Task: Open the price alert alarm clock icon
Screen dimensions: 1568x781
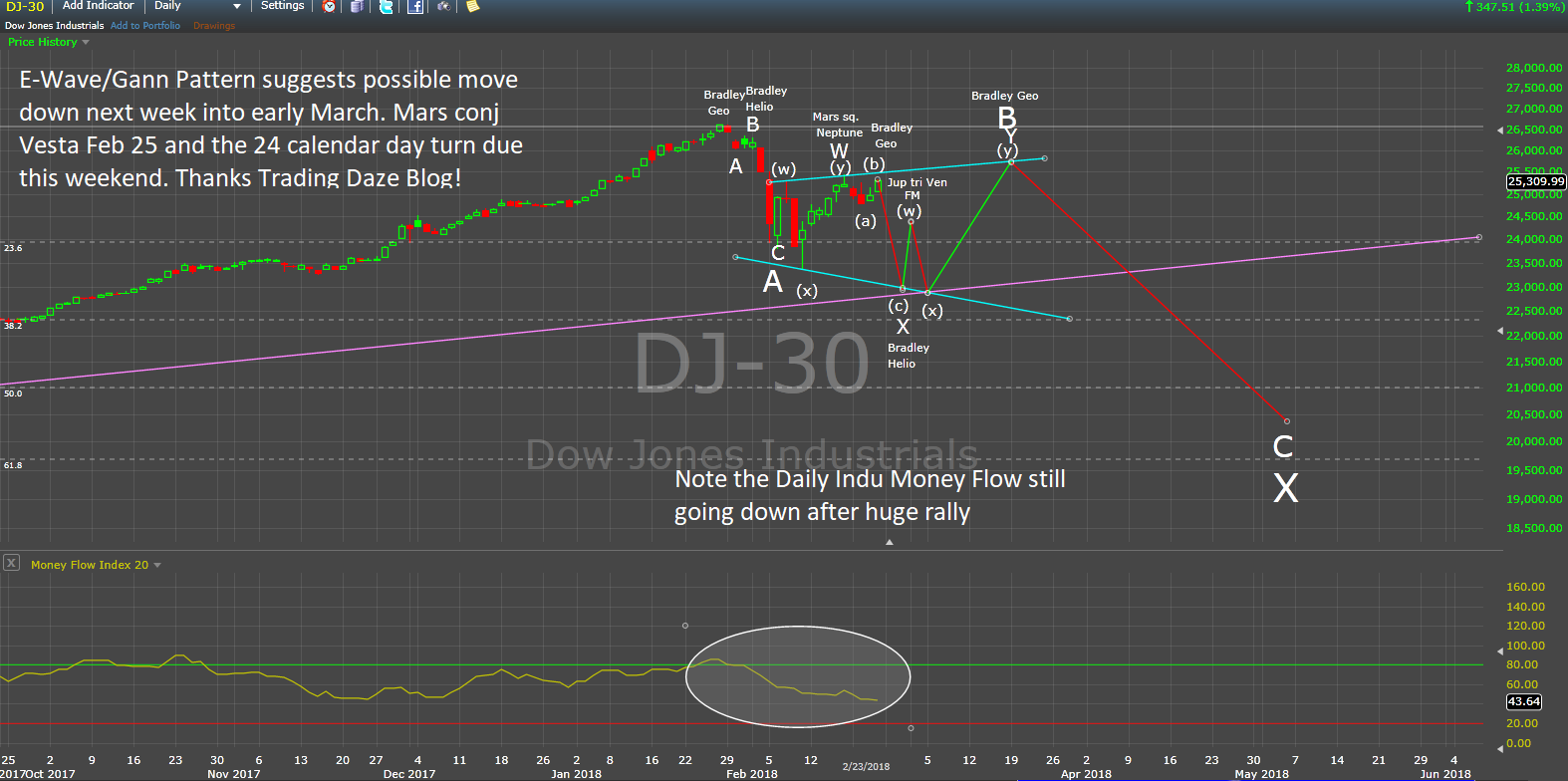Action: [x=329, y=6]
